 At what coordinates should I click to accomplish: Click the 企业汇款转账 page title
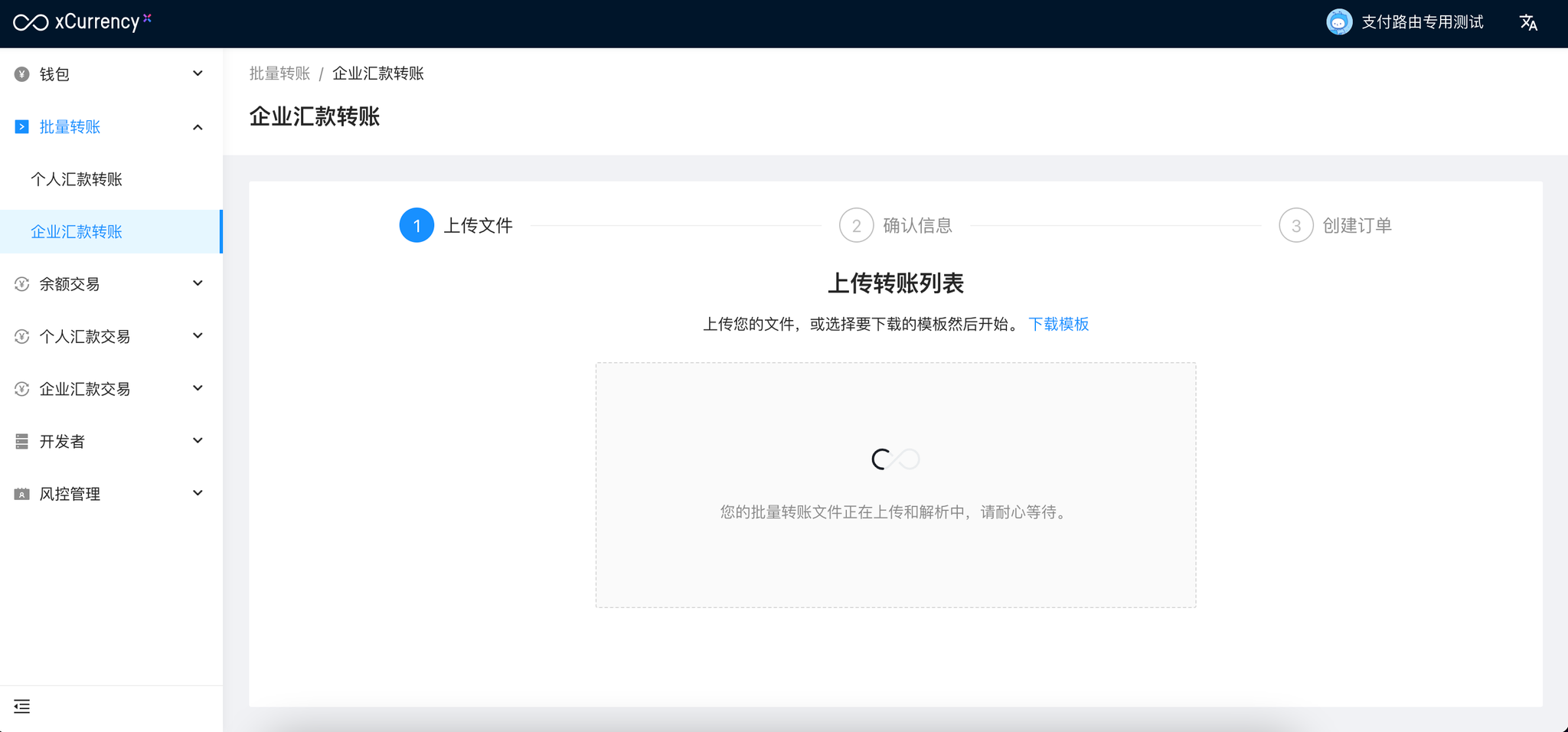(315, 116)
